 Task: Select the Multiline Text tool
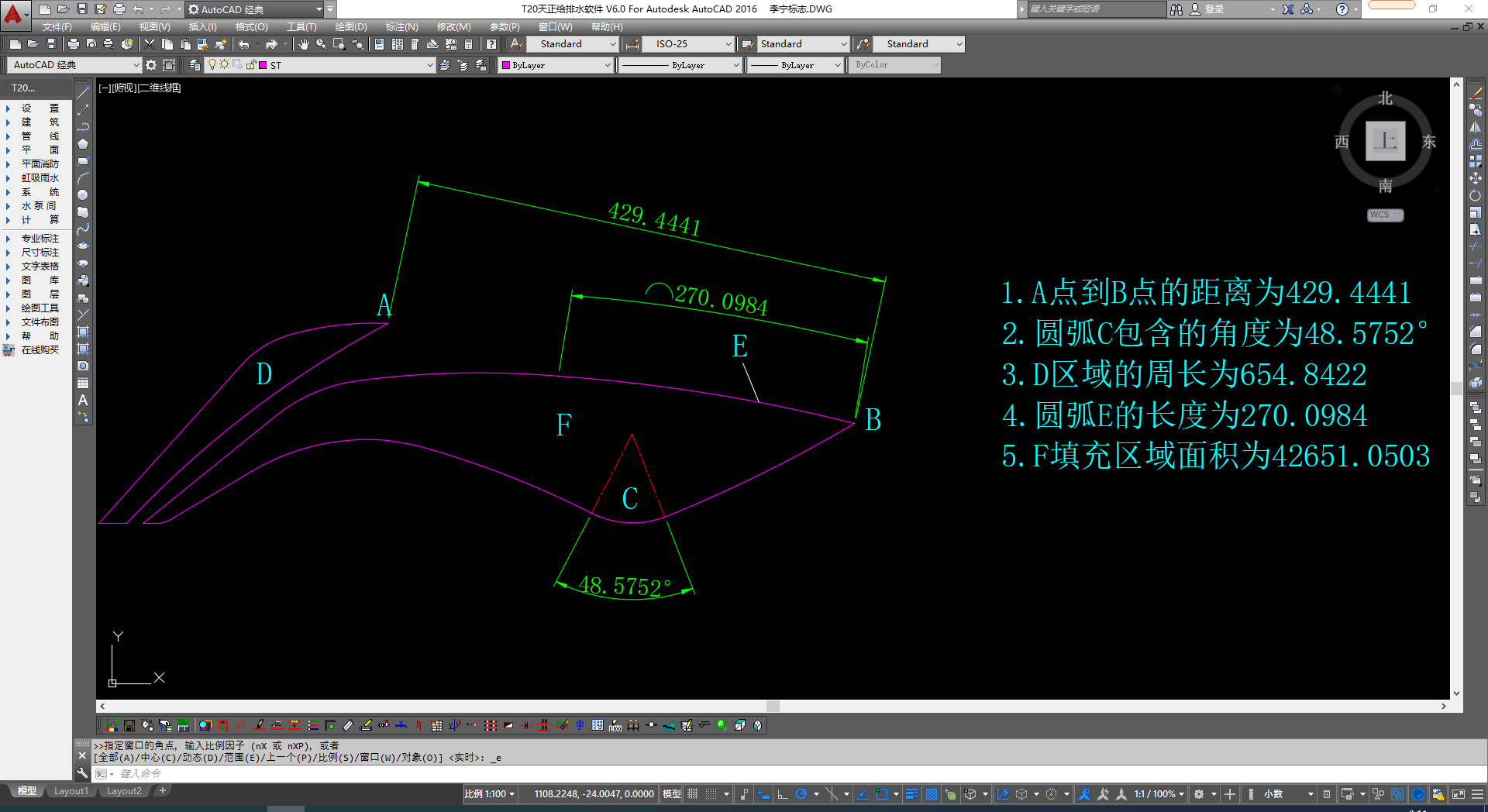[x=83, y=400]
